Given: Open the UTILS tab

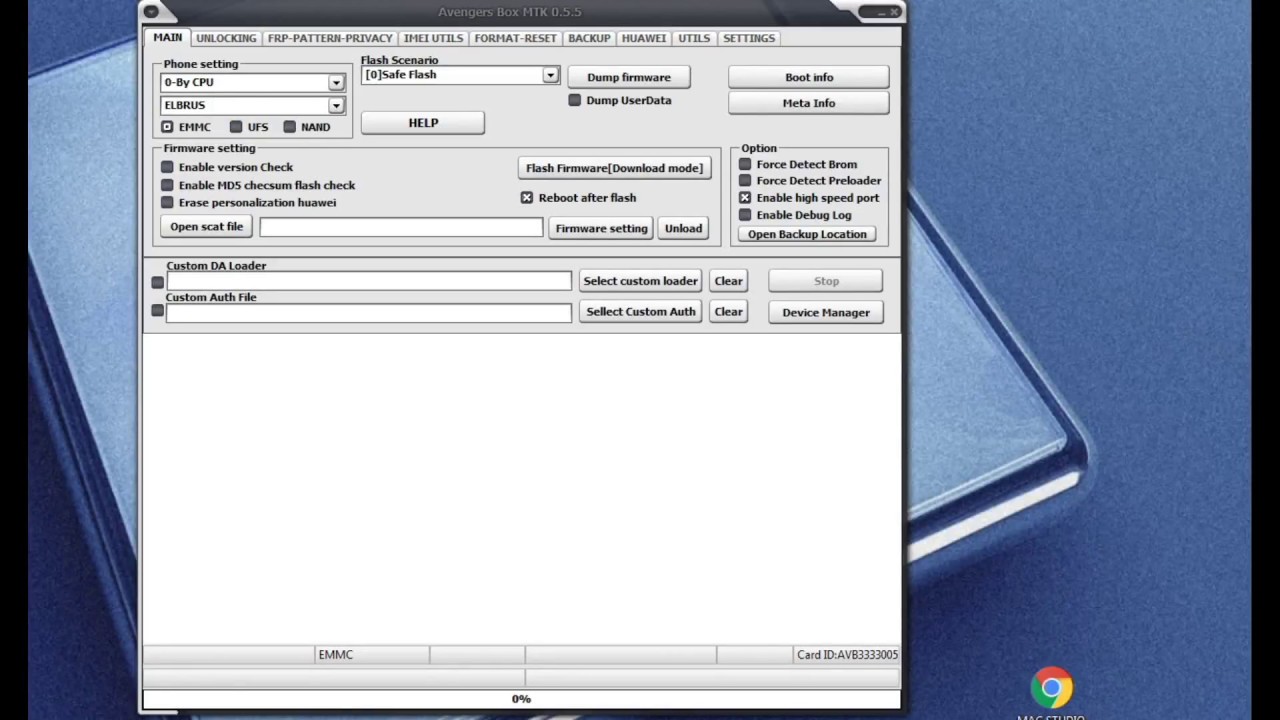Looking at the screenshot, I should [694, 38].
